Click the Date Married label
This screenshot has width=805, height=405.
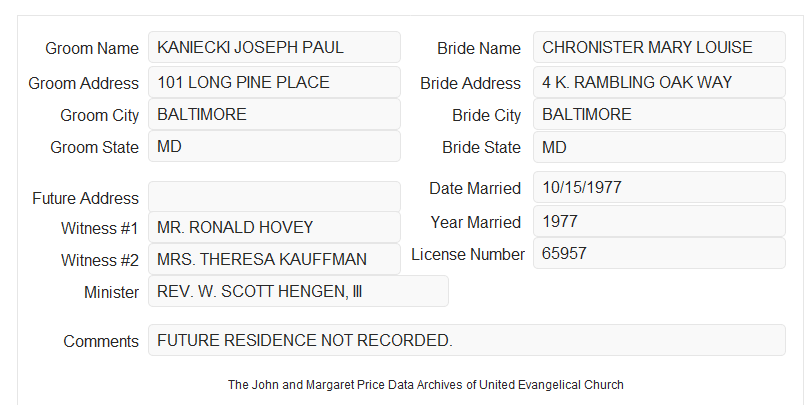tap(475, 188)
